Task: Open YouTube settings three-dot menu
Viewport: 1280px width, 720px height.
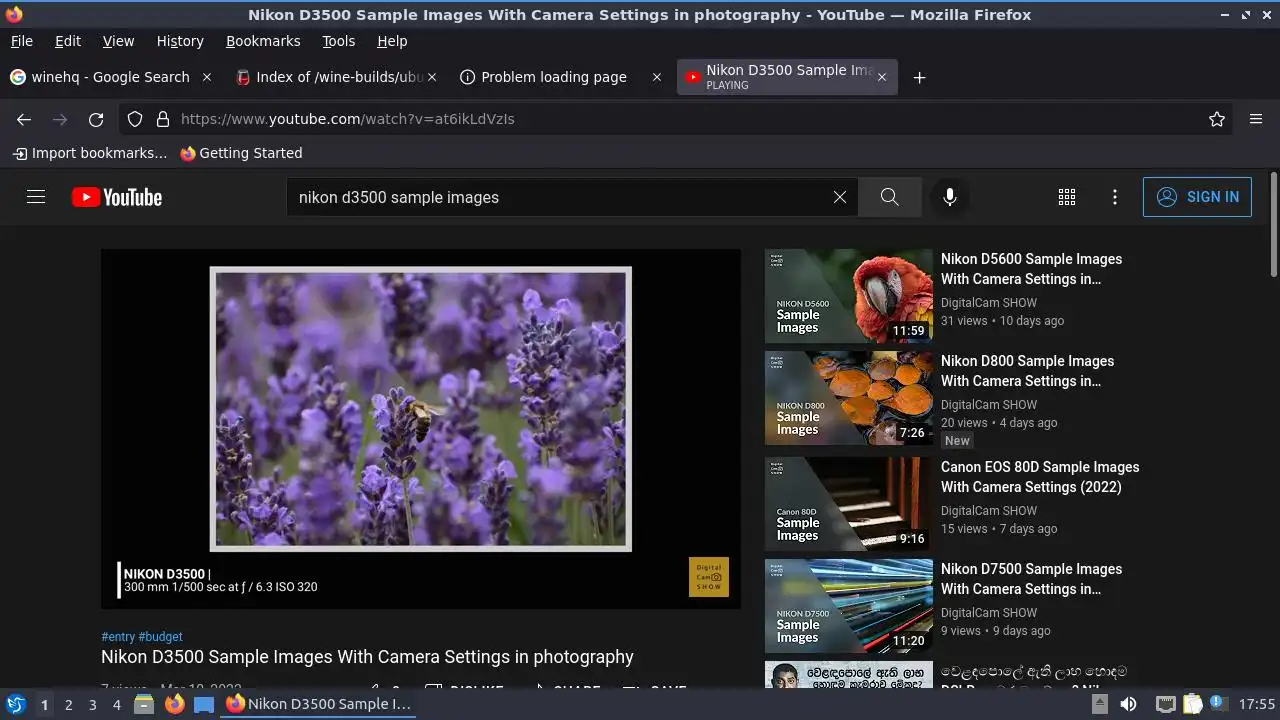Action: pos(1115,197)
